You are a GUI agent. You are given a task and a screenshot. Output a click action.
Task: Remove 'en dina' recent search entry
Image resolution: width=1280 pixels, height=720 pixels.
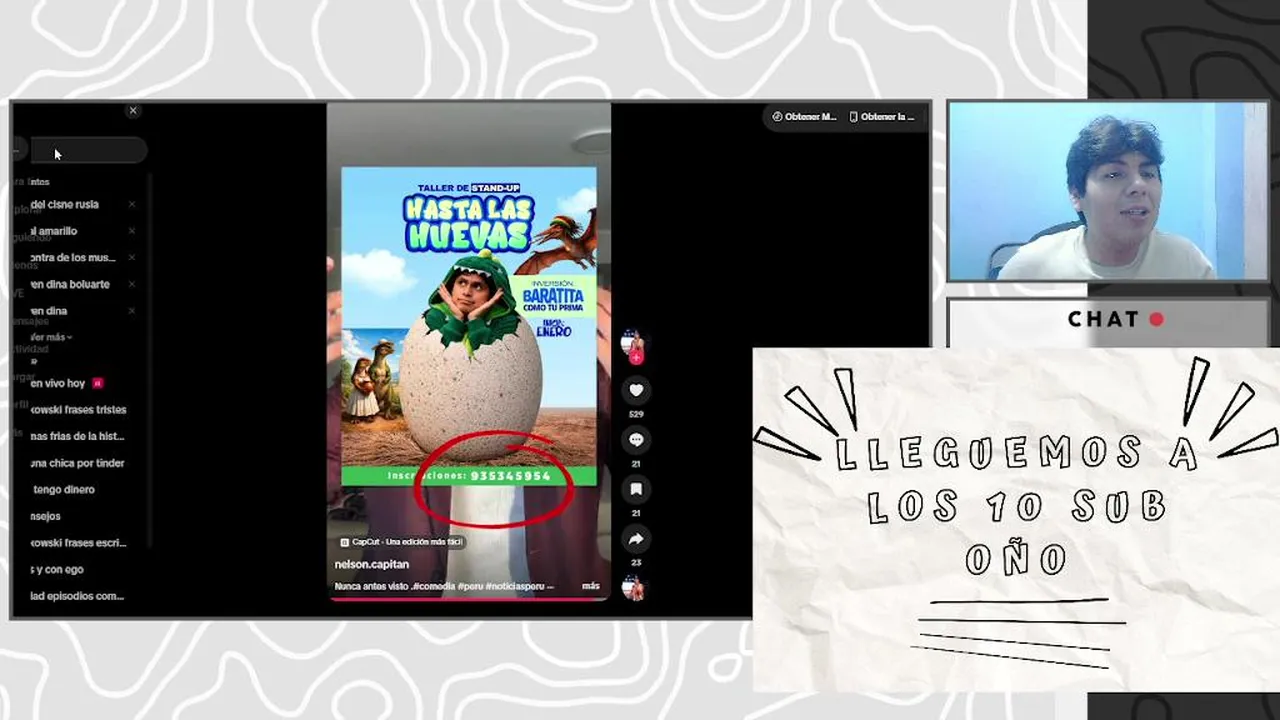[x=131, y=311]
